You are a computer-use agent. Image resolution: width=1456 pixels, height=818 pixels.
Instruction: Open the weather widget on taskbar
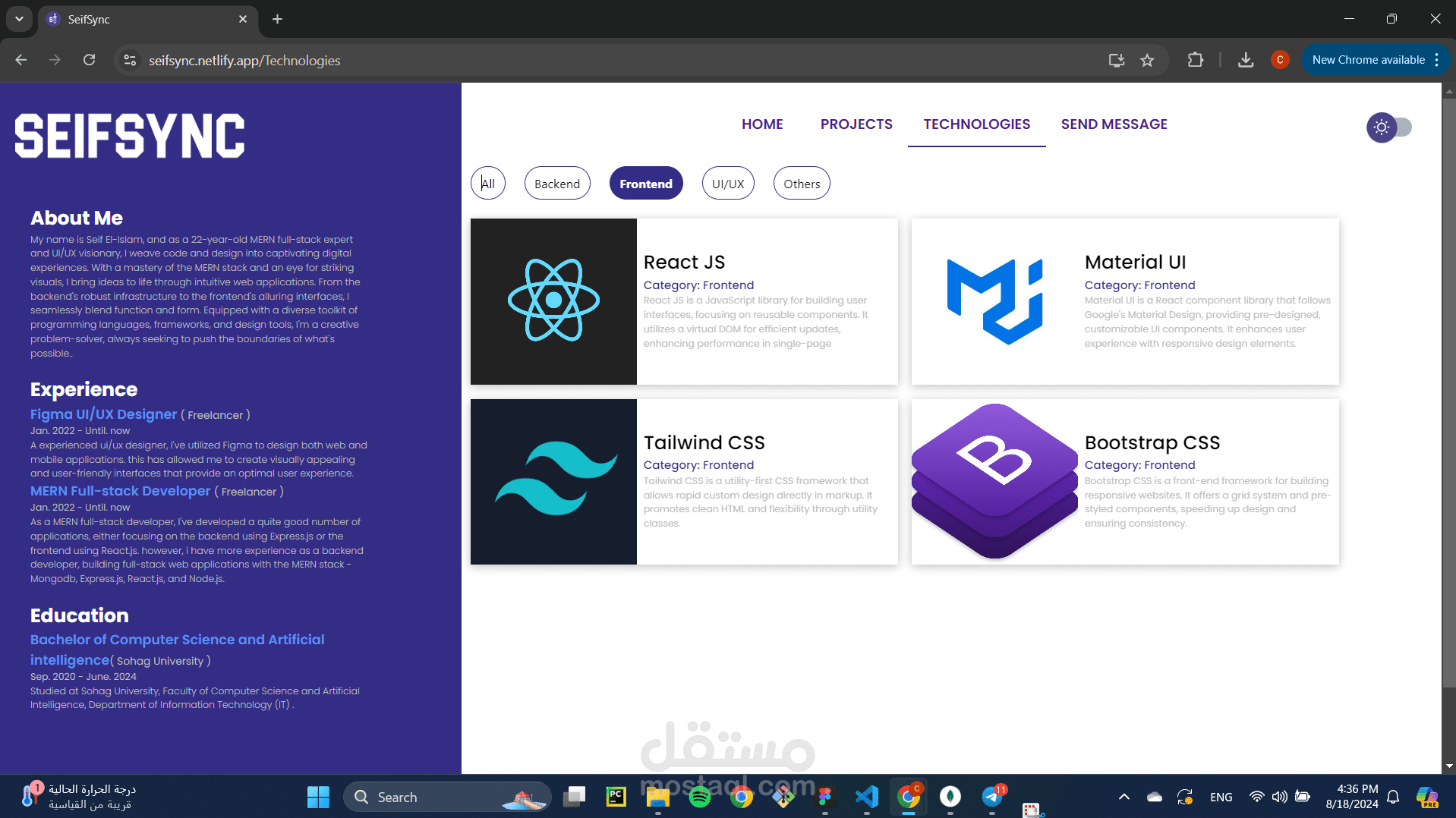(x=79, y=797)
